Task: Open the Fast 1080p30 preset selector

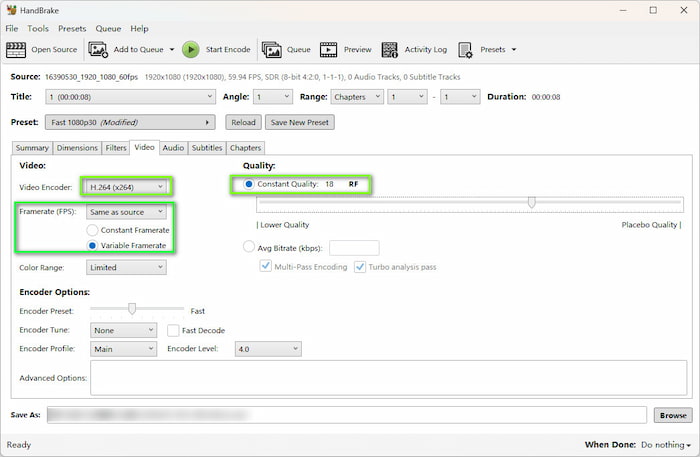Action: click(130, 122)
